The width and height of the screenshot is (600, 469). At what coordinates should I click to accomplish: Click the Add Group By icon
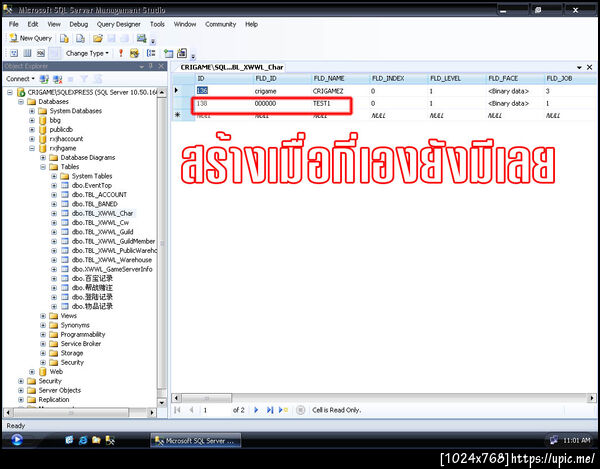coord(152,53)
